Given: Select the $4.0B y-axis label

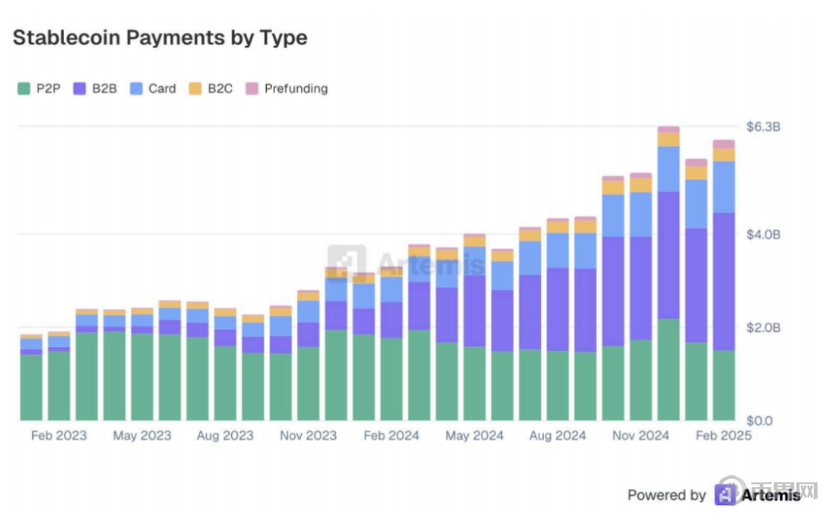Looking at the screenshot, I should pos(763,234).
